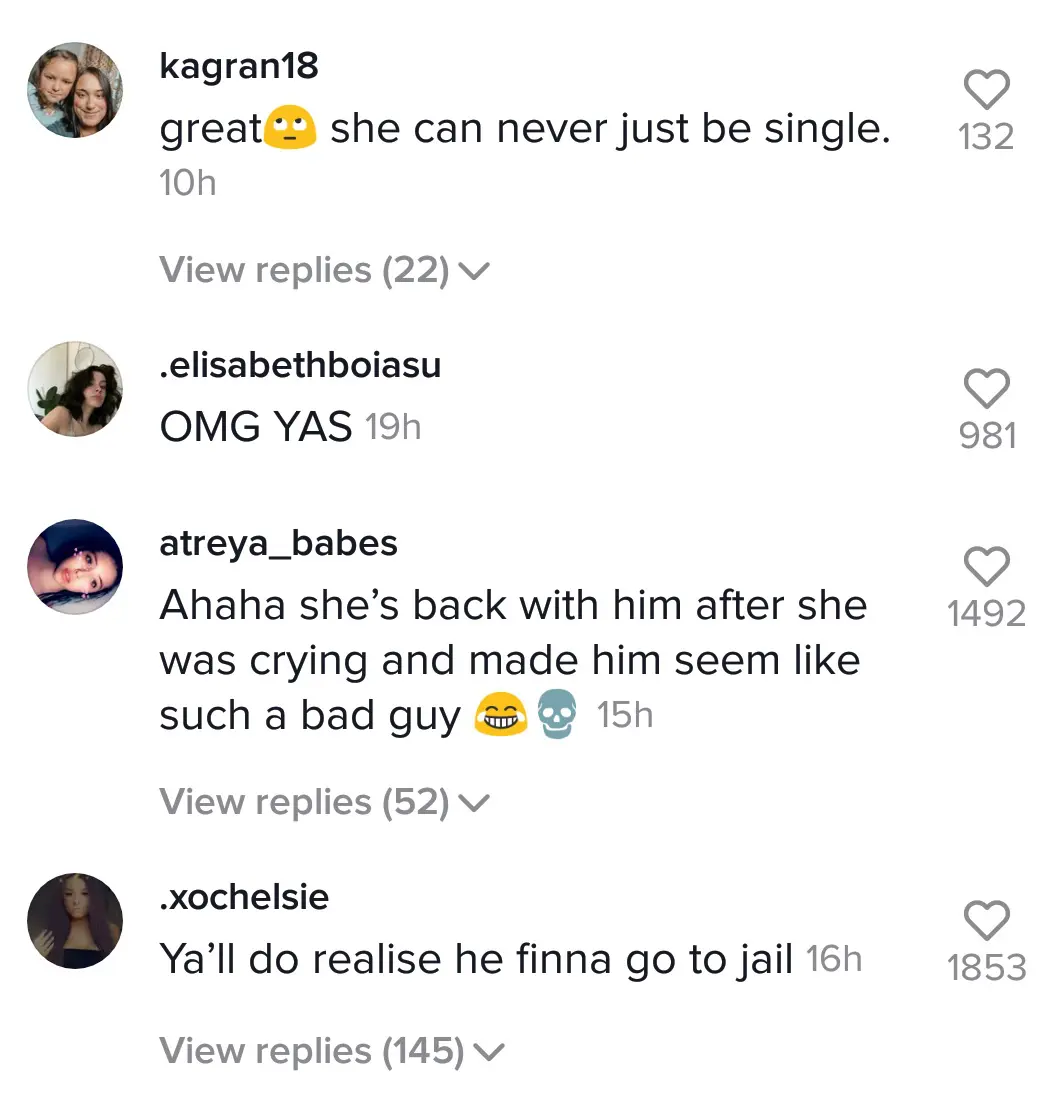Like kagran18's comment with the heart
The image size is (1059, 1093).
click(986, 89)
